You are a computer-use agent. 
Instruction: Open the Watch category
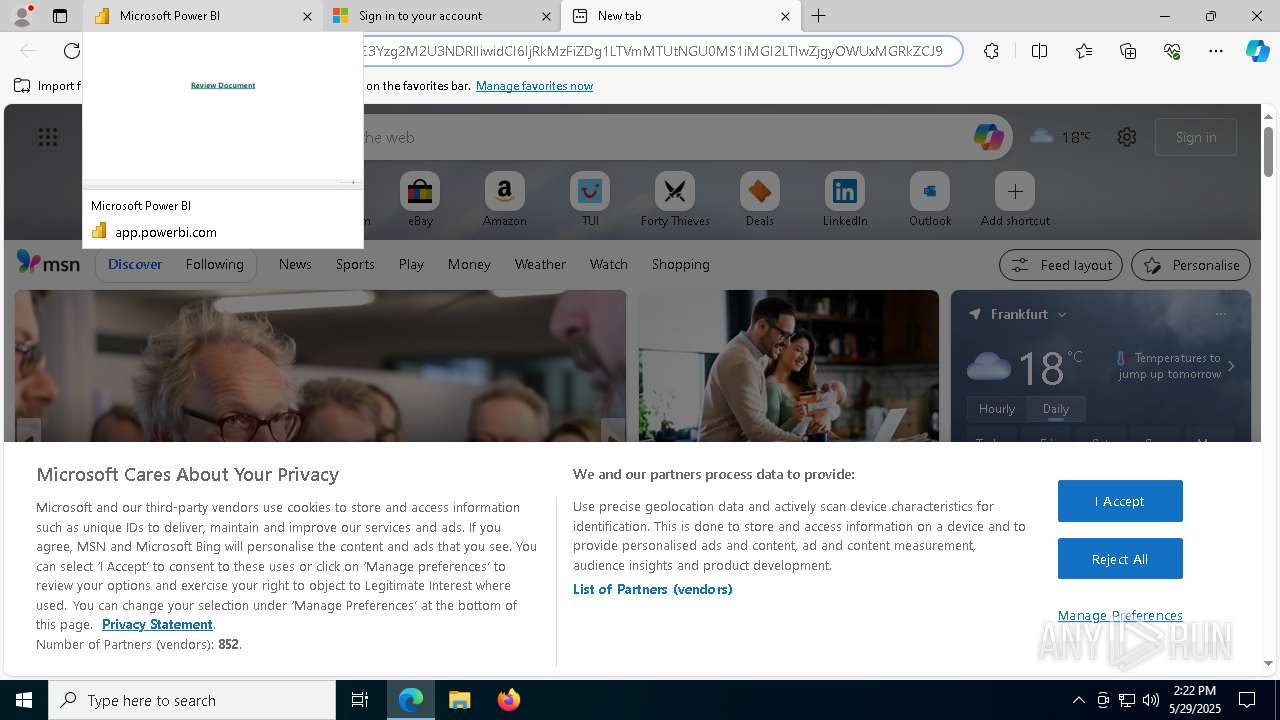pos(608,264)
